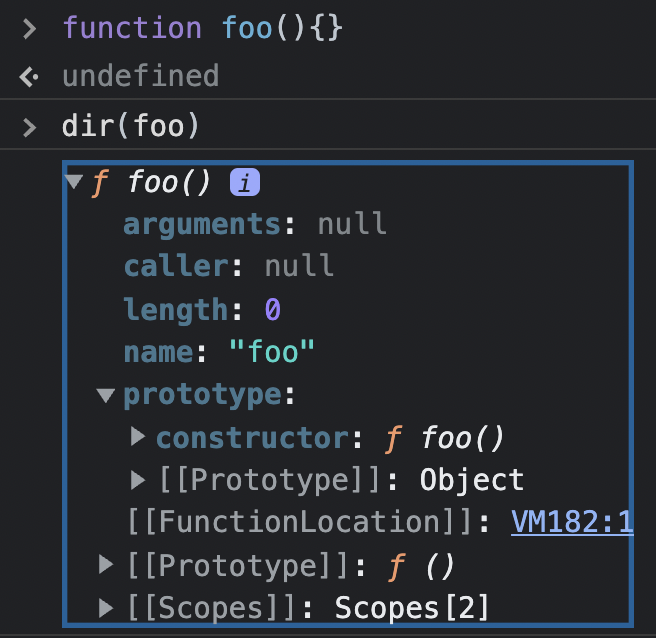Open the VM182:1 function location link

pos(572,522)
